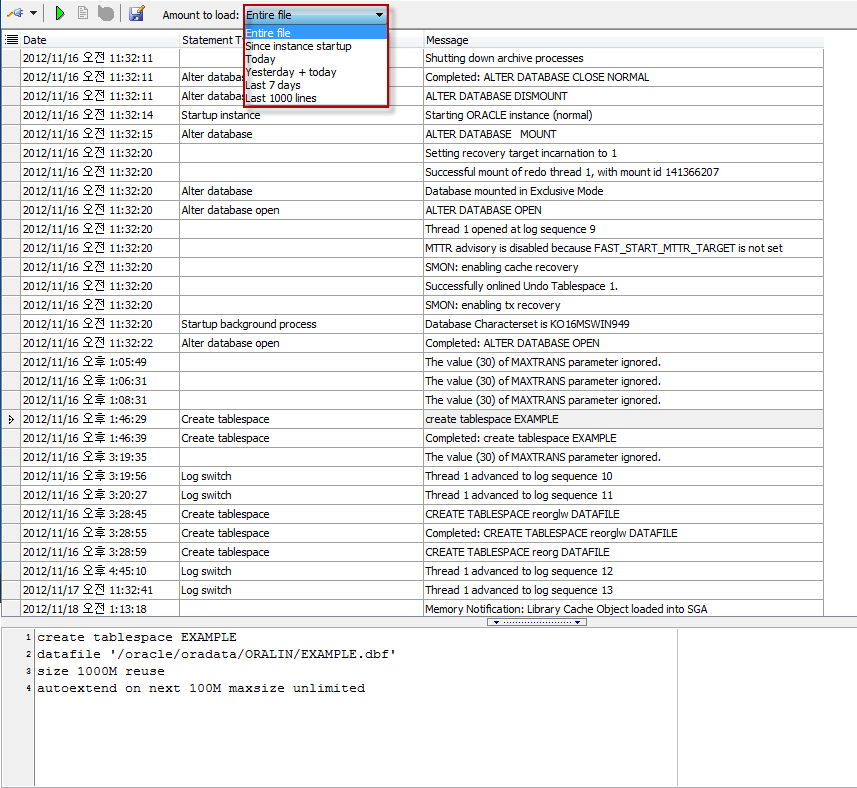Select 'Thread 1 advanced to log sequence 13' row
Screen dimensions: 857x788
click(518, 590)
